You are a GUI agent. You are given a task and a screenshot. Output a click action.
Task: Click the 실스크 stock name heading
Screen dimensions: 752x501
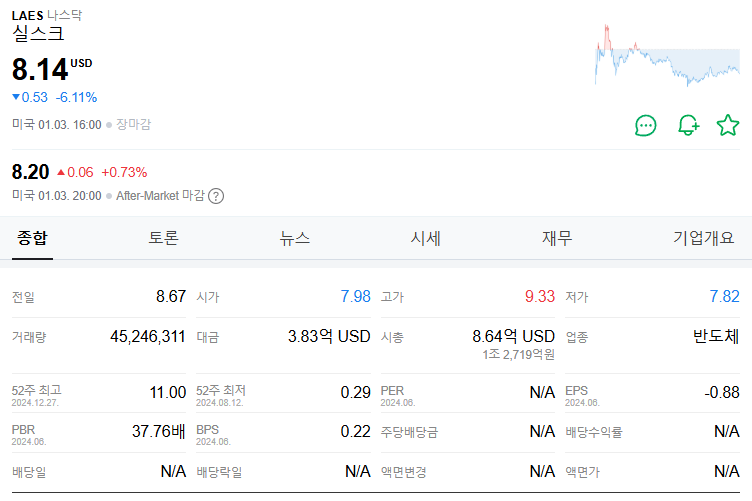tap(38, 34)
